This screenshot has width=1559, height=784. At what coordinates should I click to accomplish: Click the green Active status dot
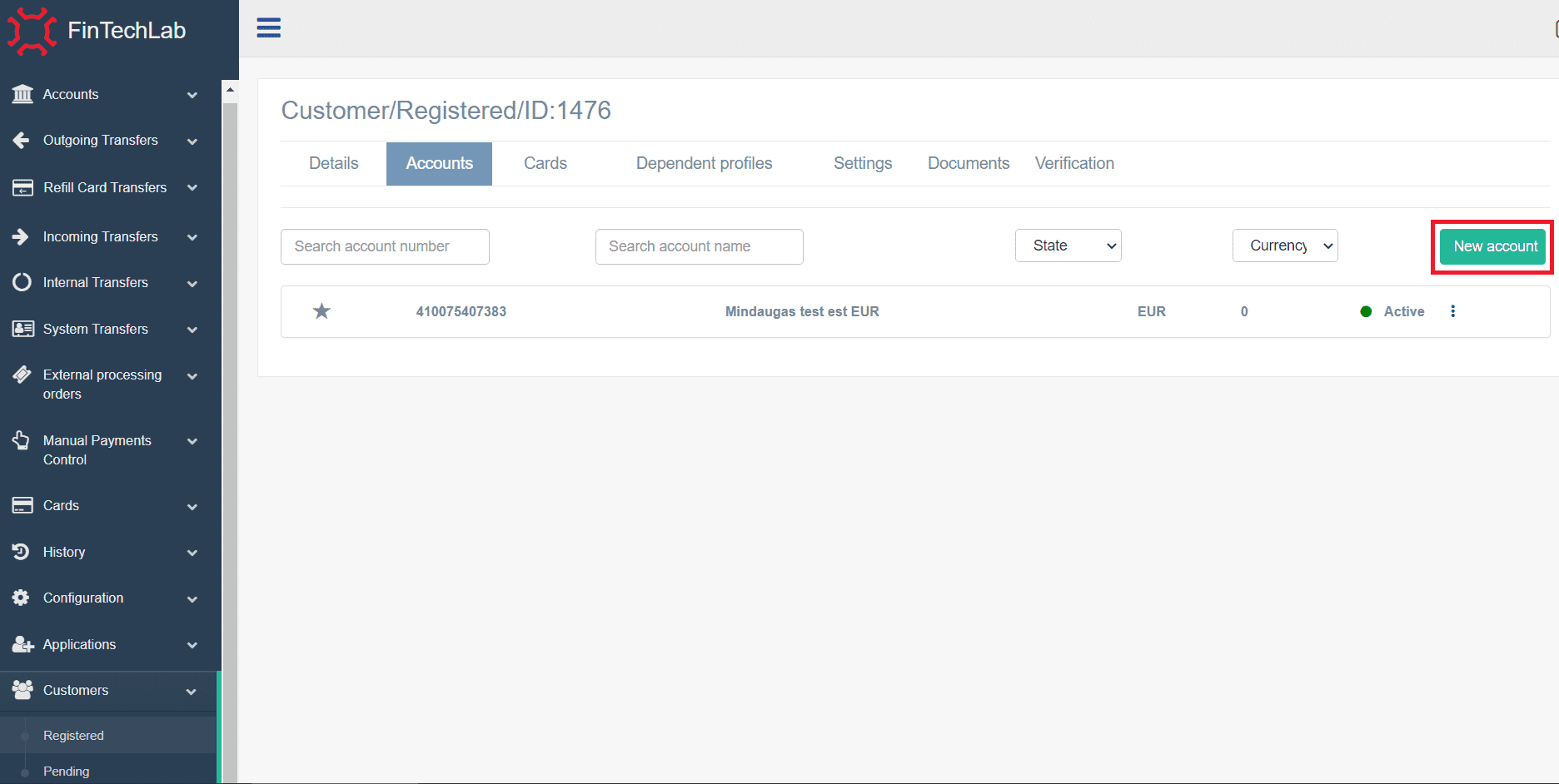pos(1366,311)
